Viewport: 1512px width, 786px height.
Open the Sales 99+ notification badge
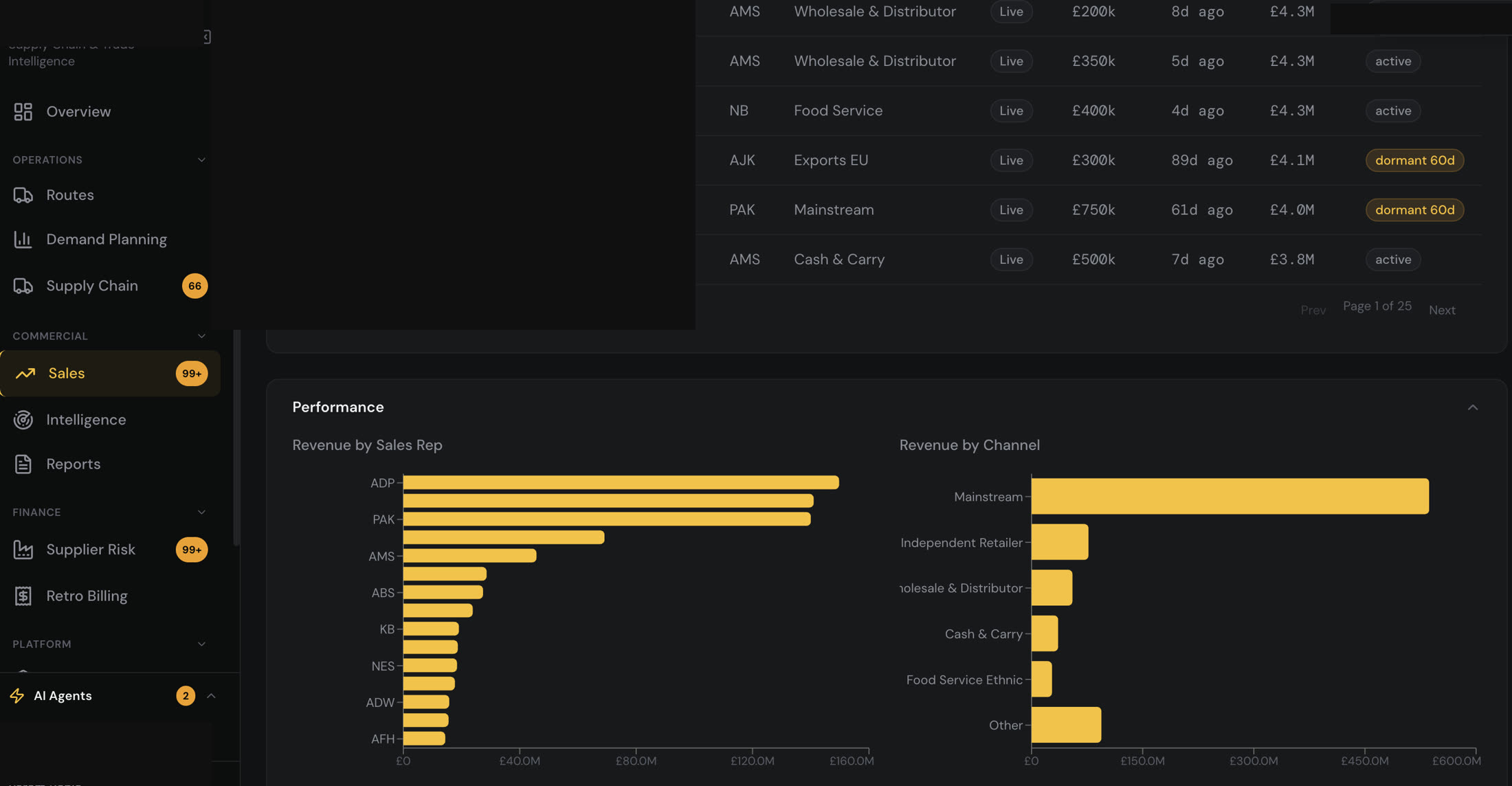coord(192,373)
